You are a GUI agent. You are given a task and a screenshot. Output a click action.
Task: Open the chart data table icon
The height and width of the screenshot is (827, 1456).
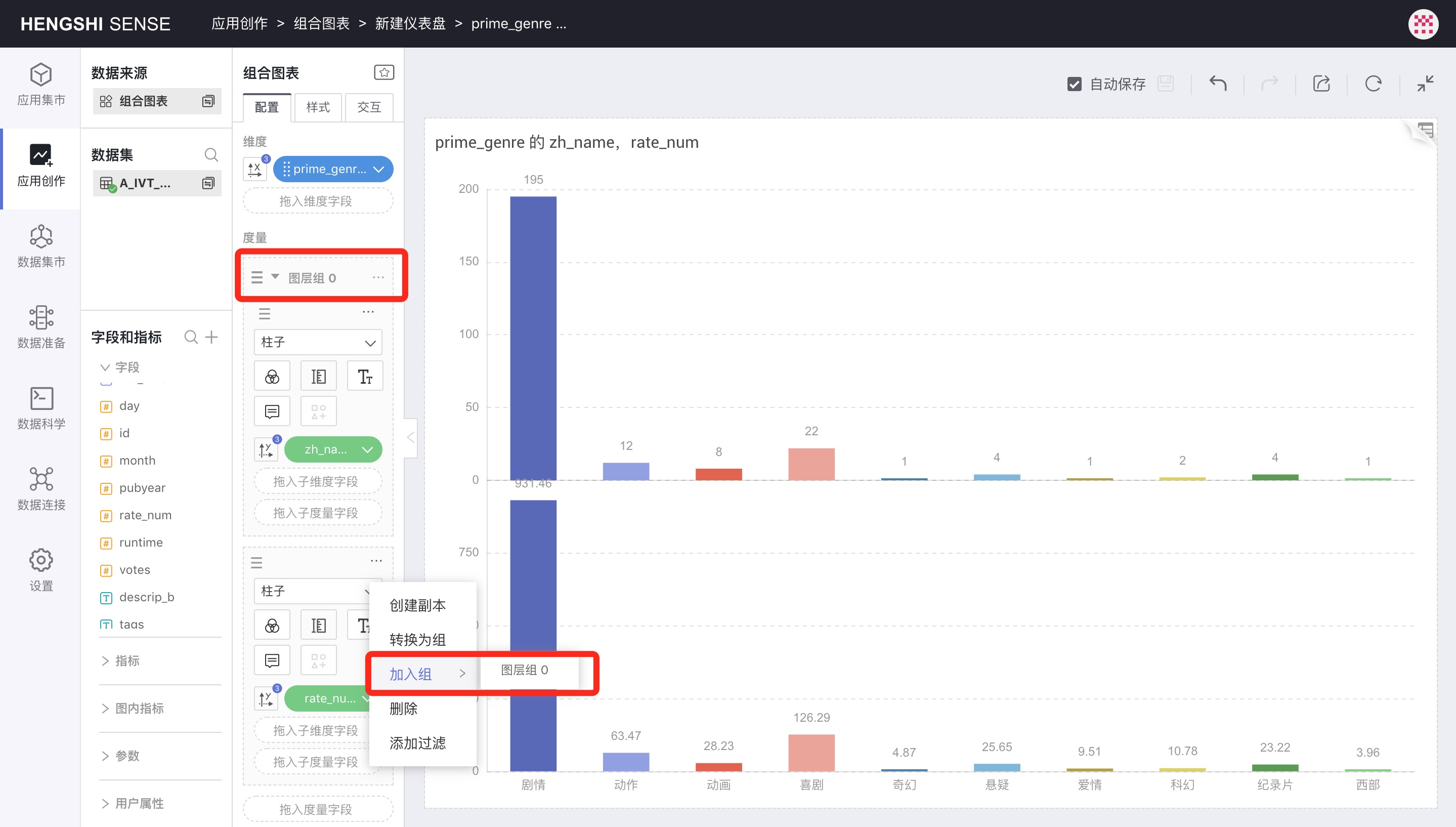coord(1425,131)
